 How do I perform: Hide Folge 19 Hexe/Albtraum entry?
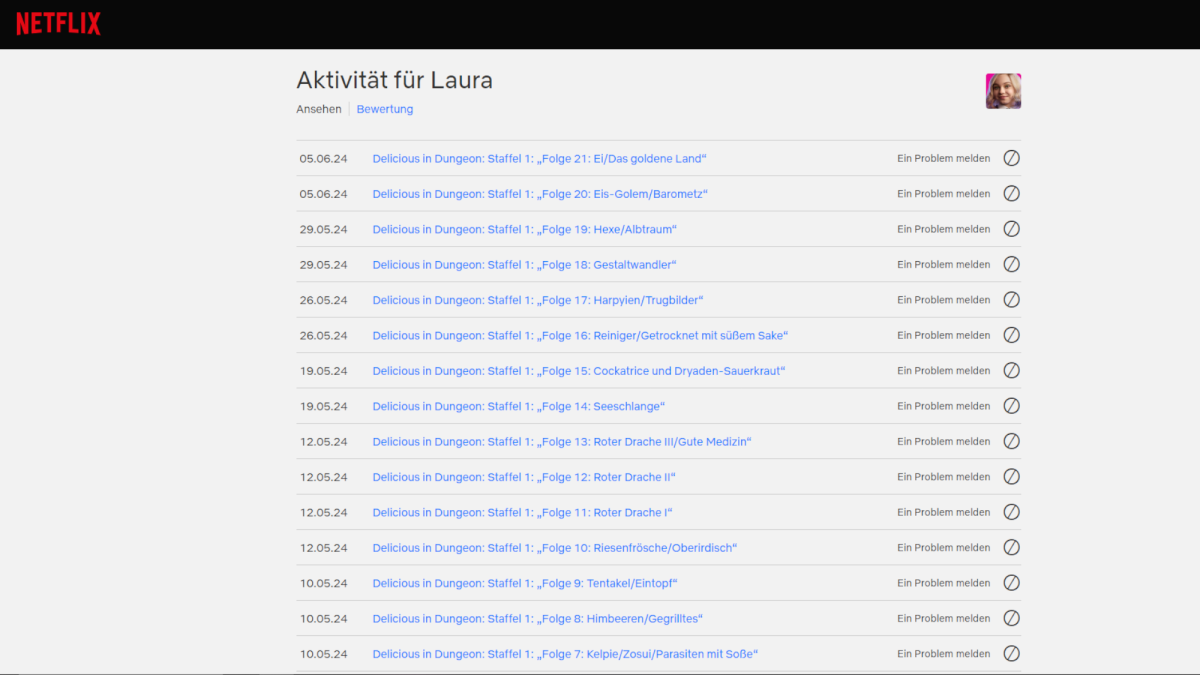(1011, 229)
